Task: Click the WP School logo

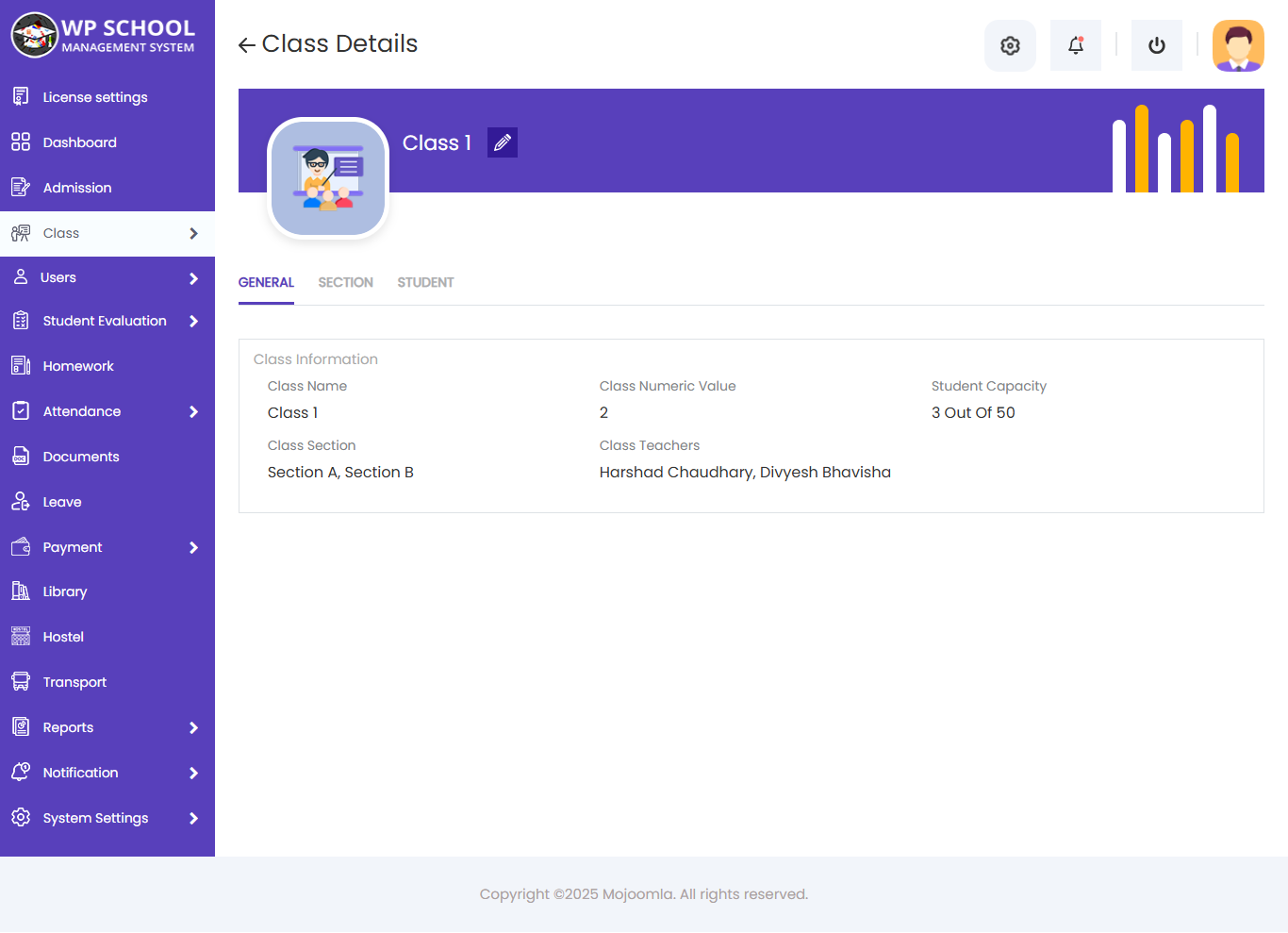Action: tap(104, 35)
